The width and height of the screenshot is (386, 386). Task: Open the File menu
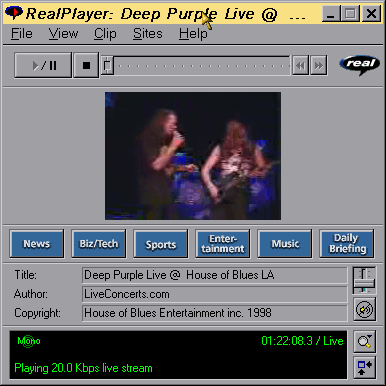coord(22,34)
